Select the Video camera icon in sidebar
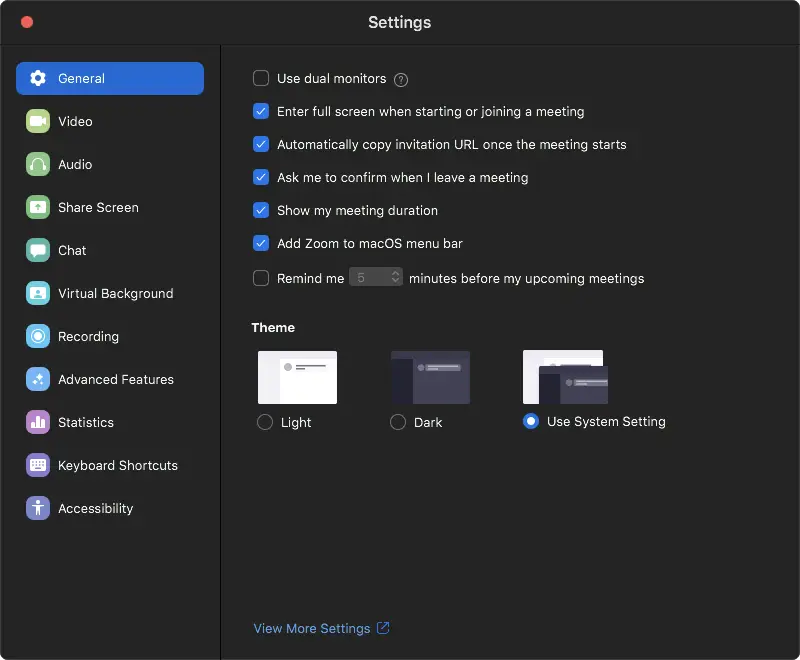This screenshot has width=800, height=660. coord(37,121)
